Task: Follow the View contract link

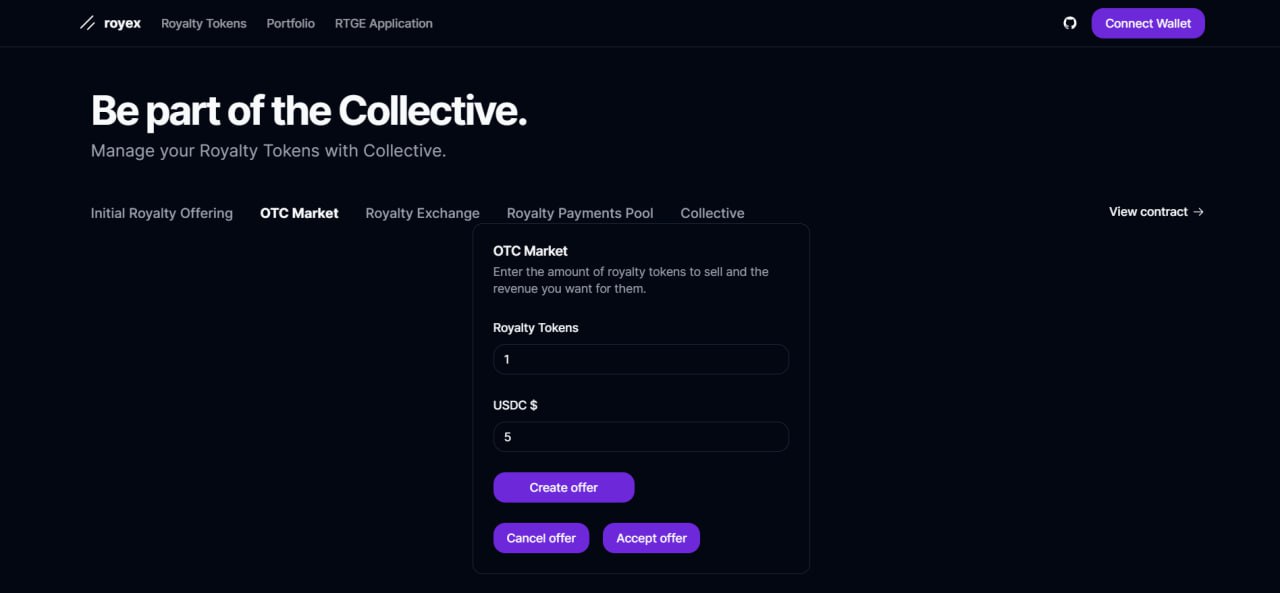Action: point(1148,212)
